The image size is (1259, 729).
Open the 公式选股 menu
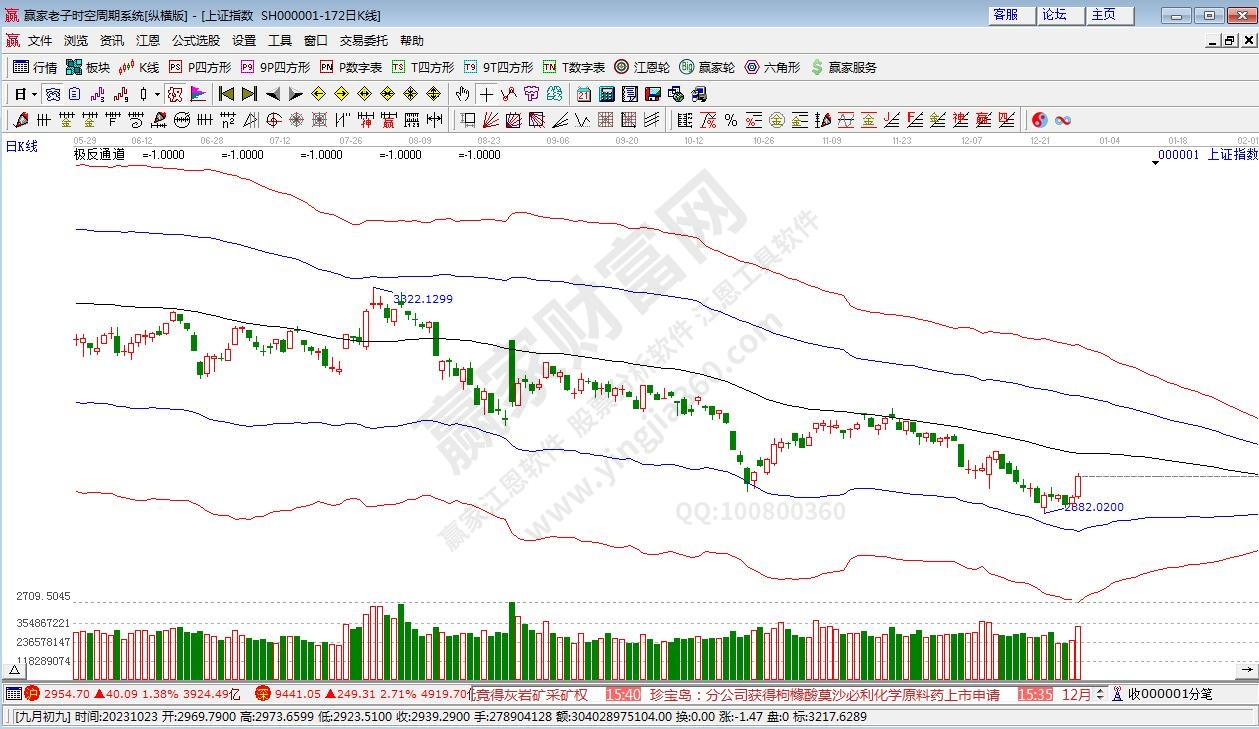pos(195,41)
